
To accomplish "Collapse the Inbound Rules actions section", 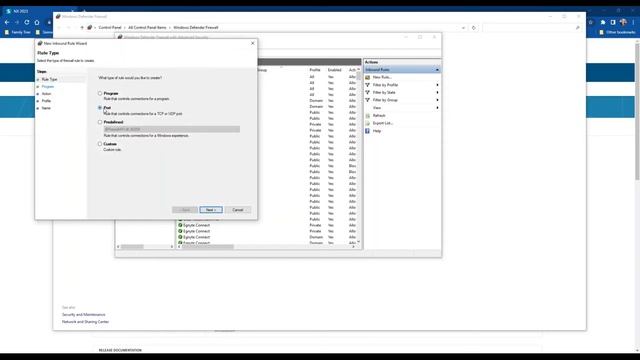I will point(437,70).
